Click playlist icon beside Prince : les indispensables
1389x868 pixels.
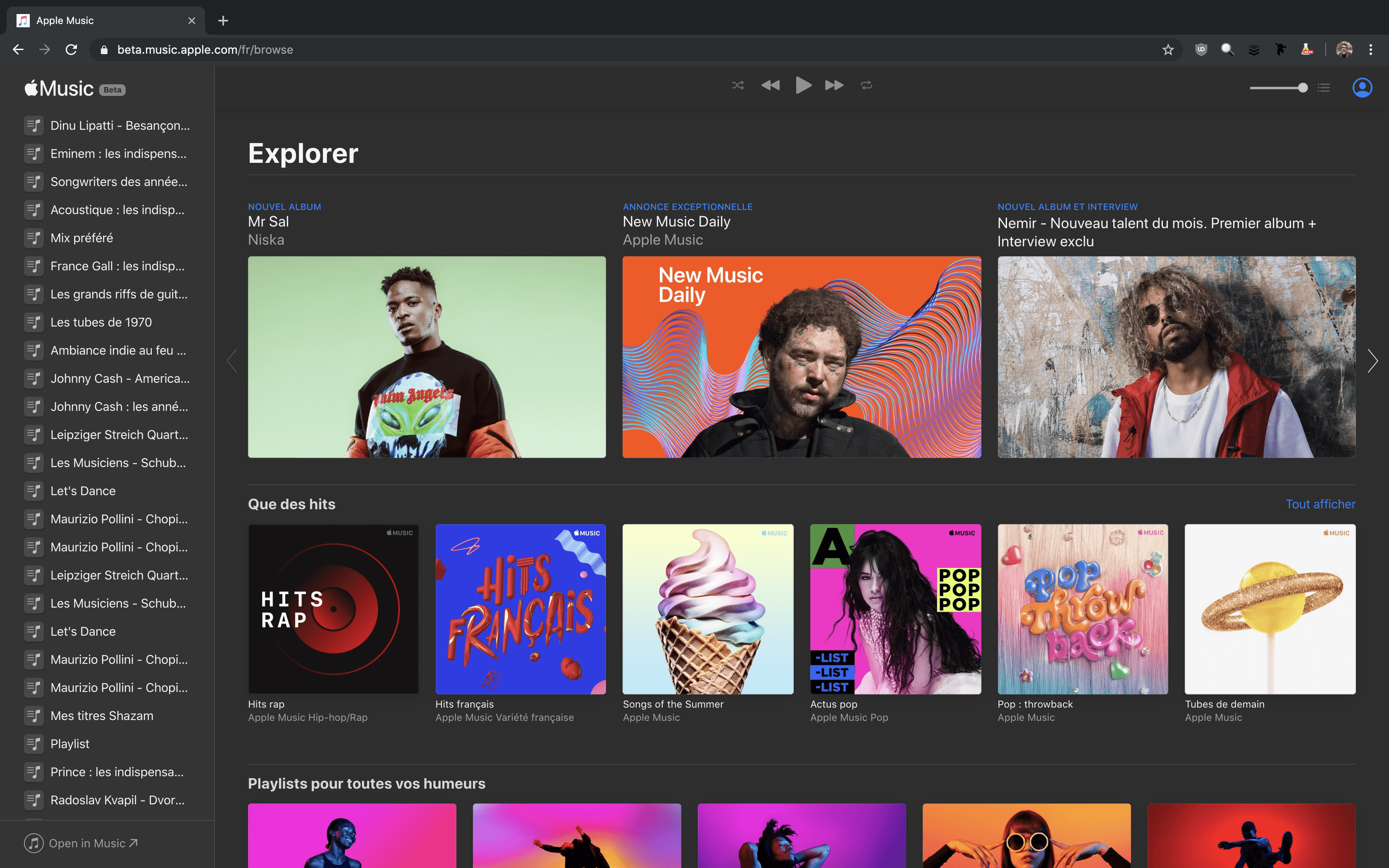click(34, 772)
